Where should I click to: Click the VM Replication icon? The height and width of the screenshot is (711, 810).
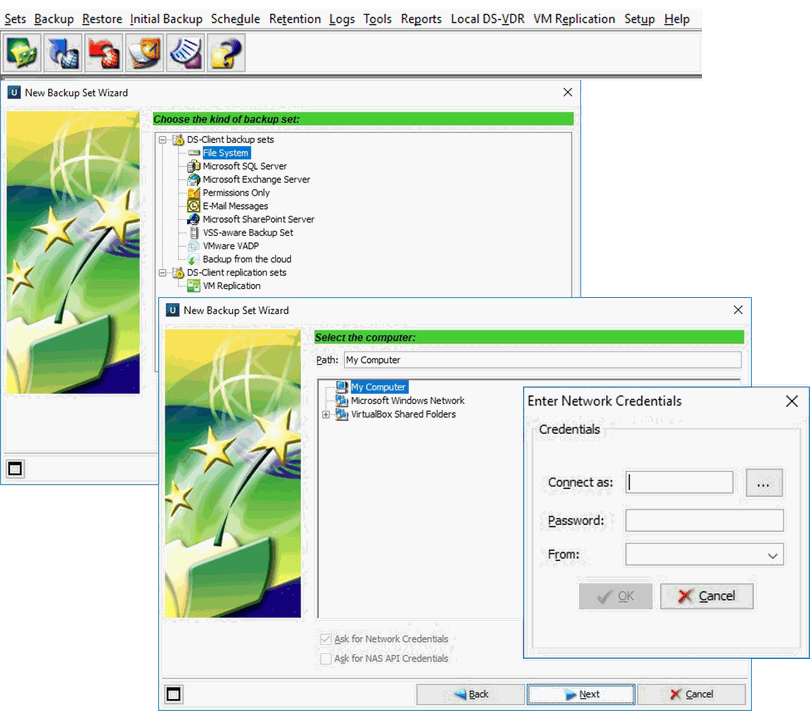[194, 286]
